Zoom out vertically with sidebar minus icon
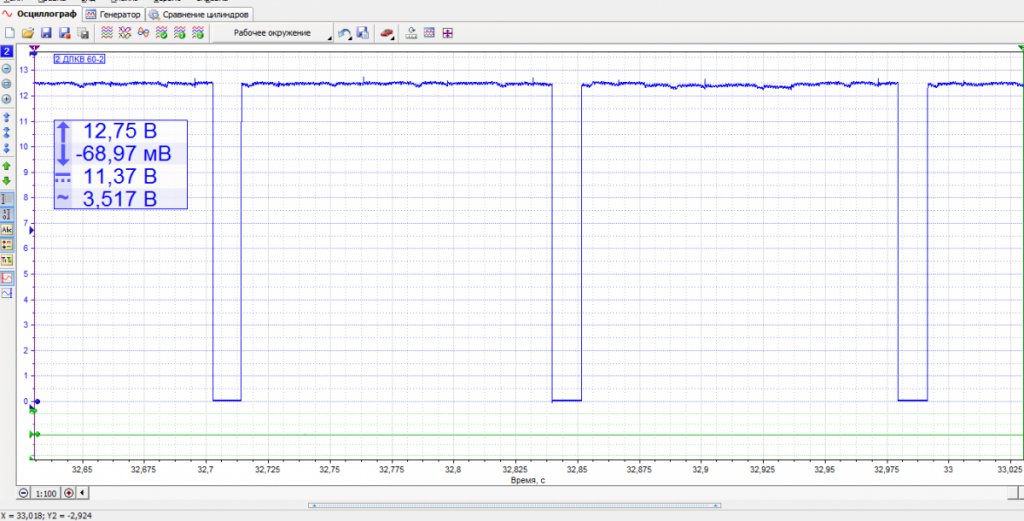The height and width of the screenshot is (521, 1024). coord(7,69)
